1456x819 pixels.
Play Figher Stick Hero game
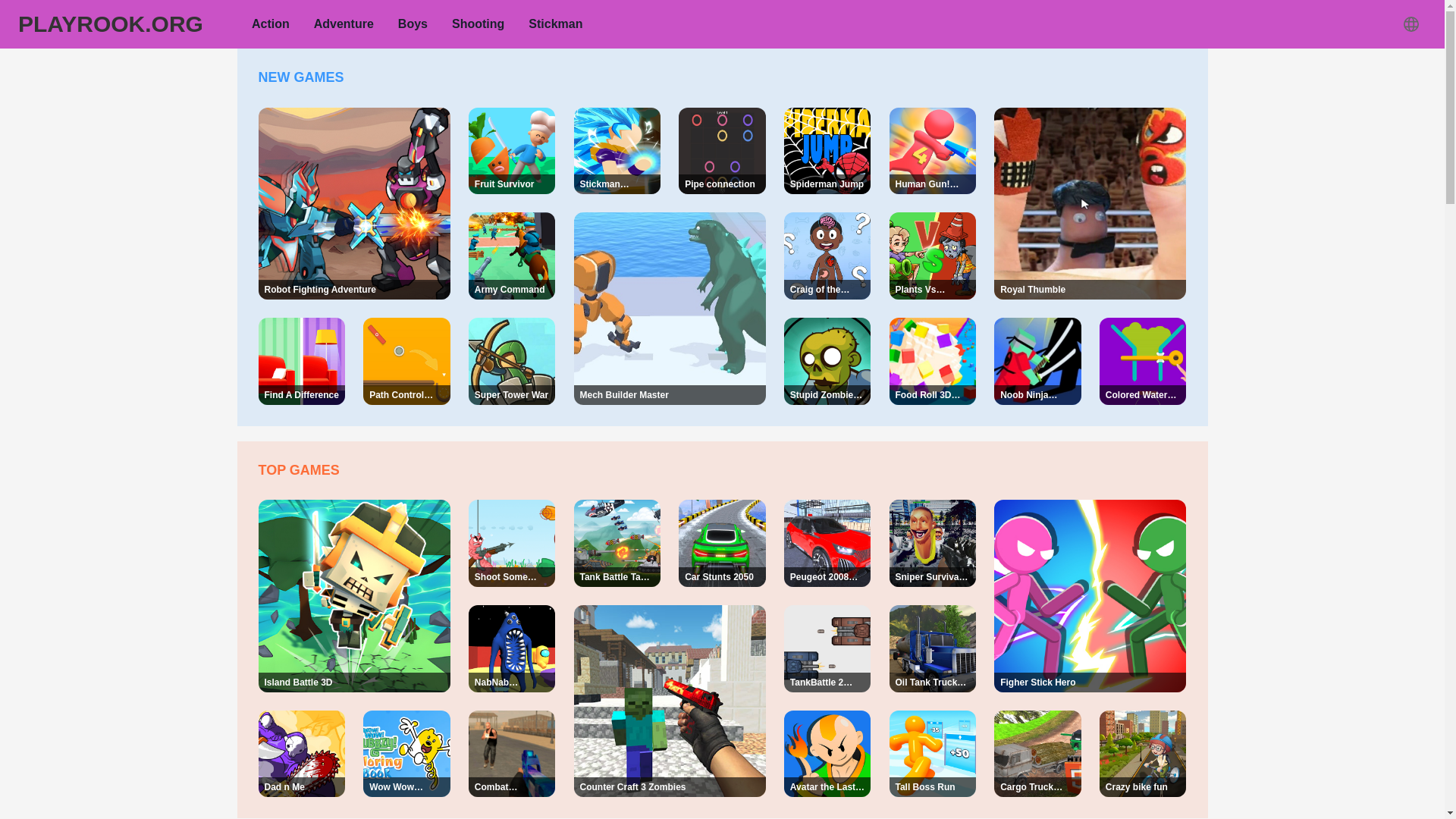pyautogui.click(x=1090, y=596)
